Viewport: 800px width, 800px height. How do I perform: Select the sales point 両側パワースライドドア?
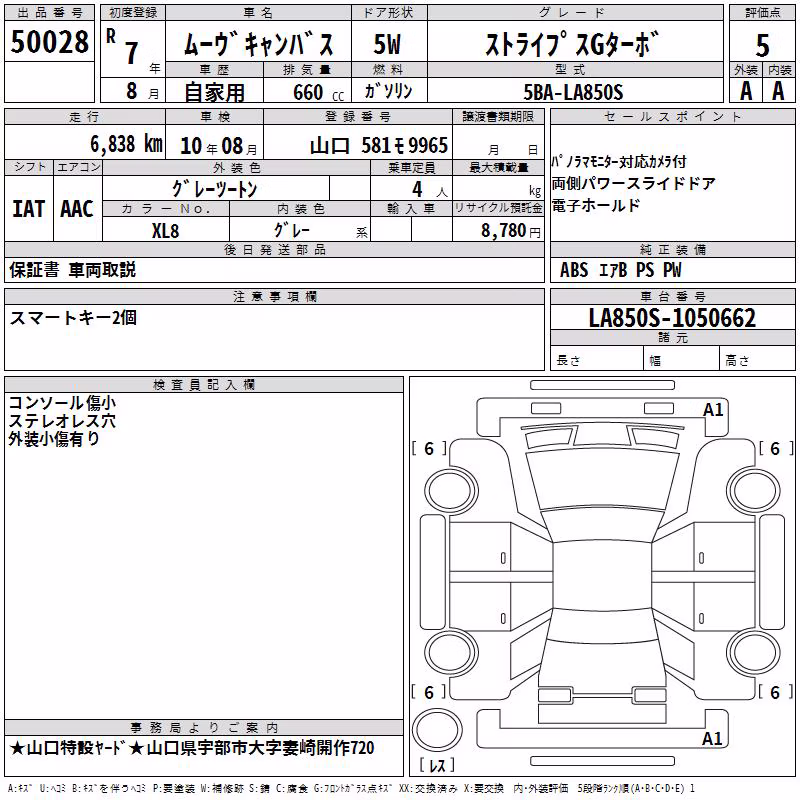tap(634, 184)
